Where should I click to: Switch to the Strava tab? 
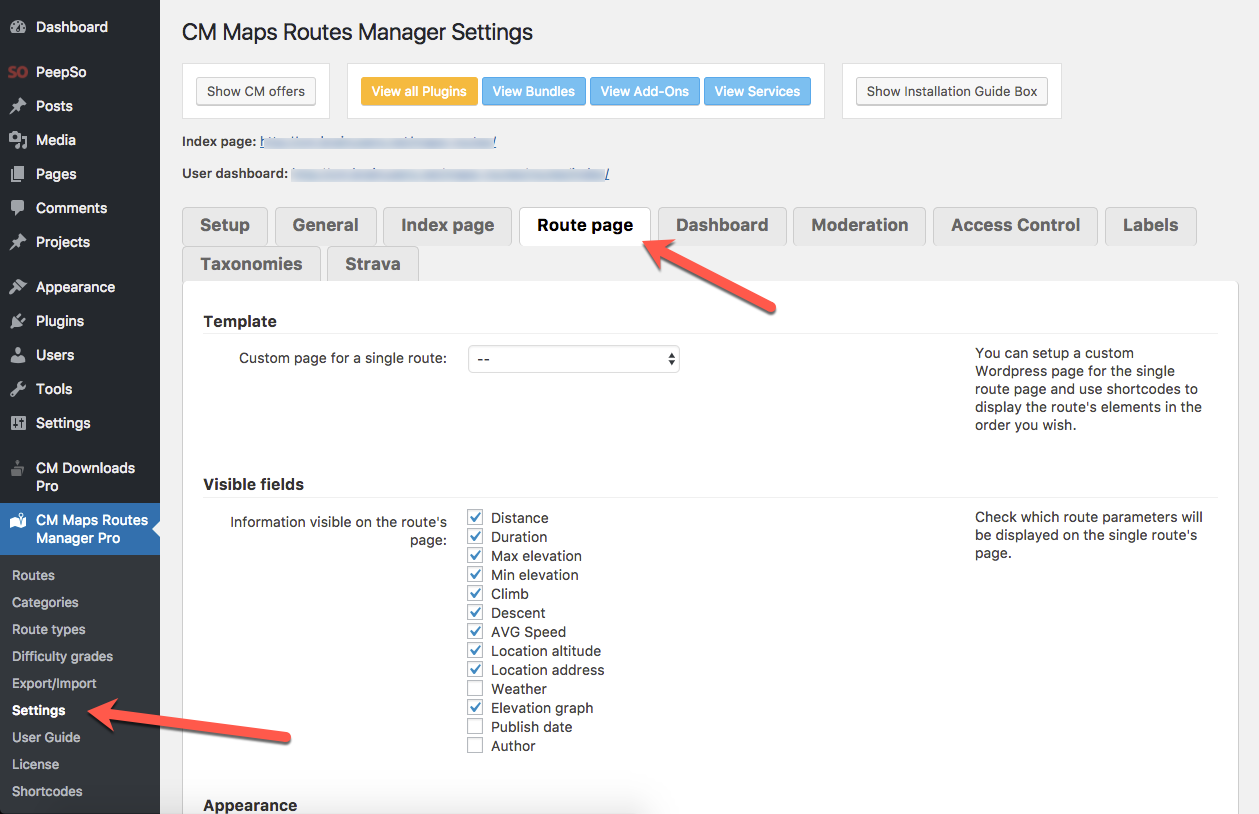click(373, 265)
